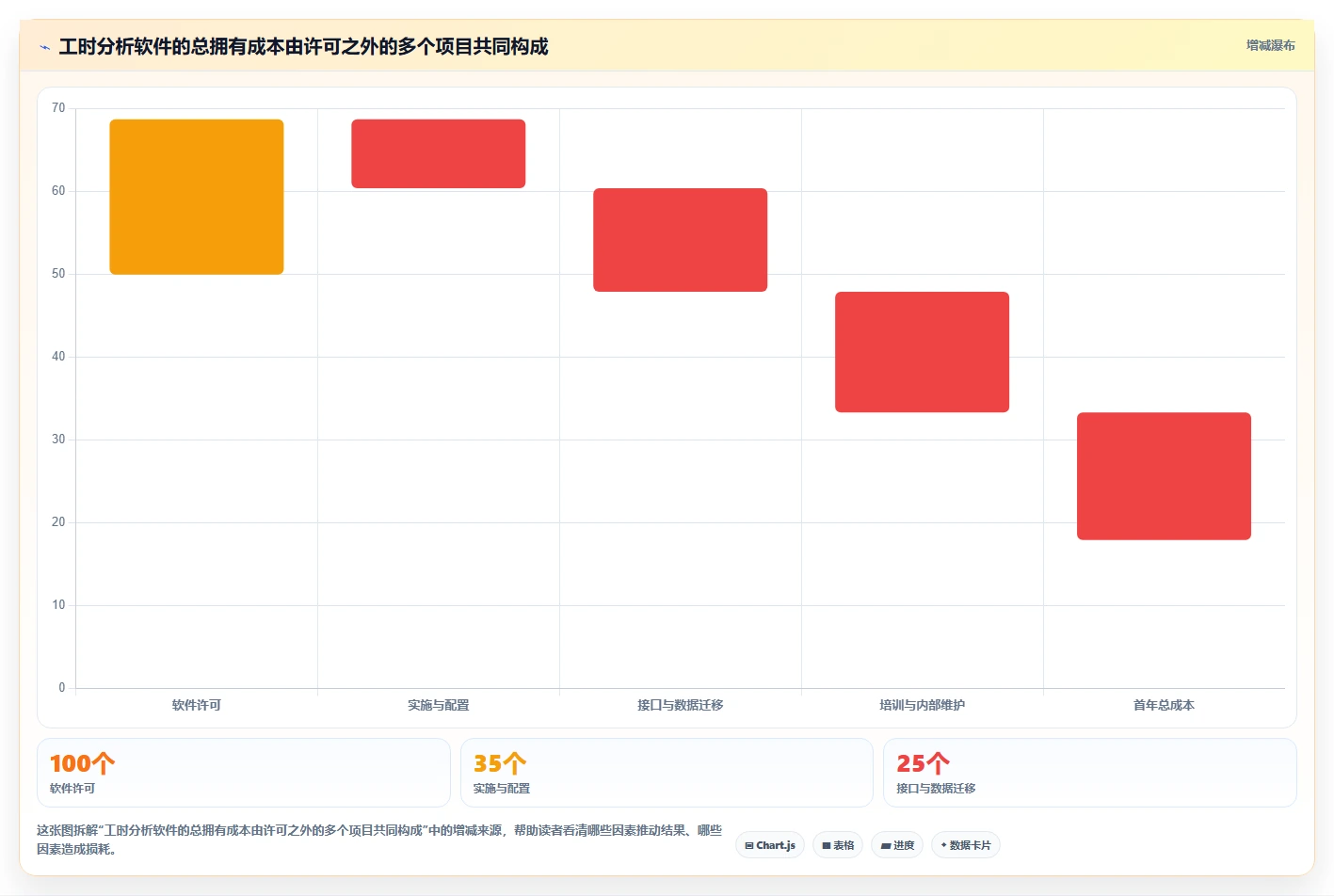Click the red 接口与数据迁移 bar in the chart
This screenshot has height=896, width=1334.
pos(681,240)
